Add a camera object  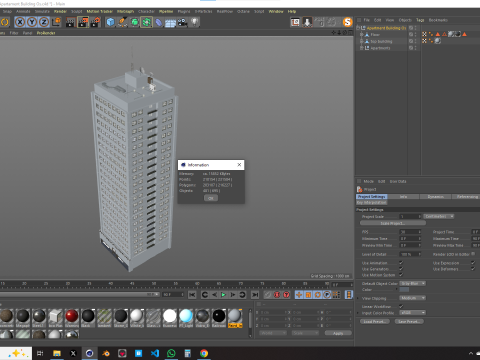point(182,22)
